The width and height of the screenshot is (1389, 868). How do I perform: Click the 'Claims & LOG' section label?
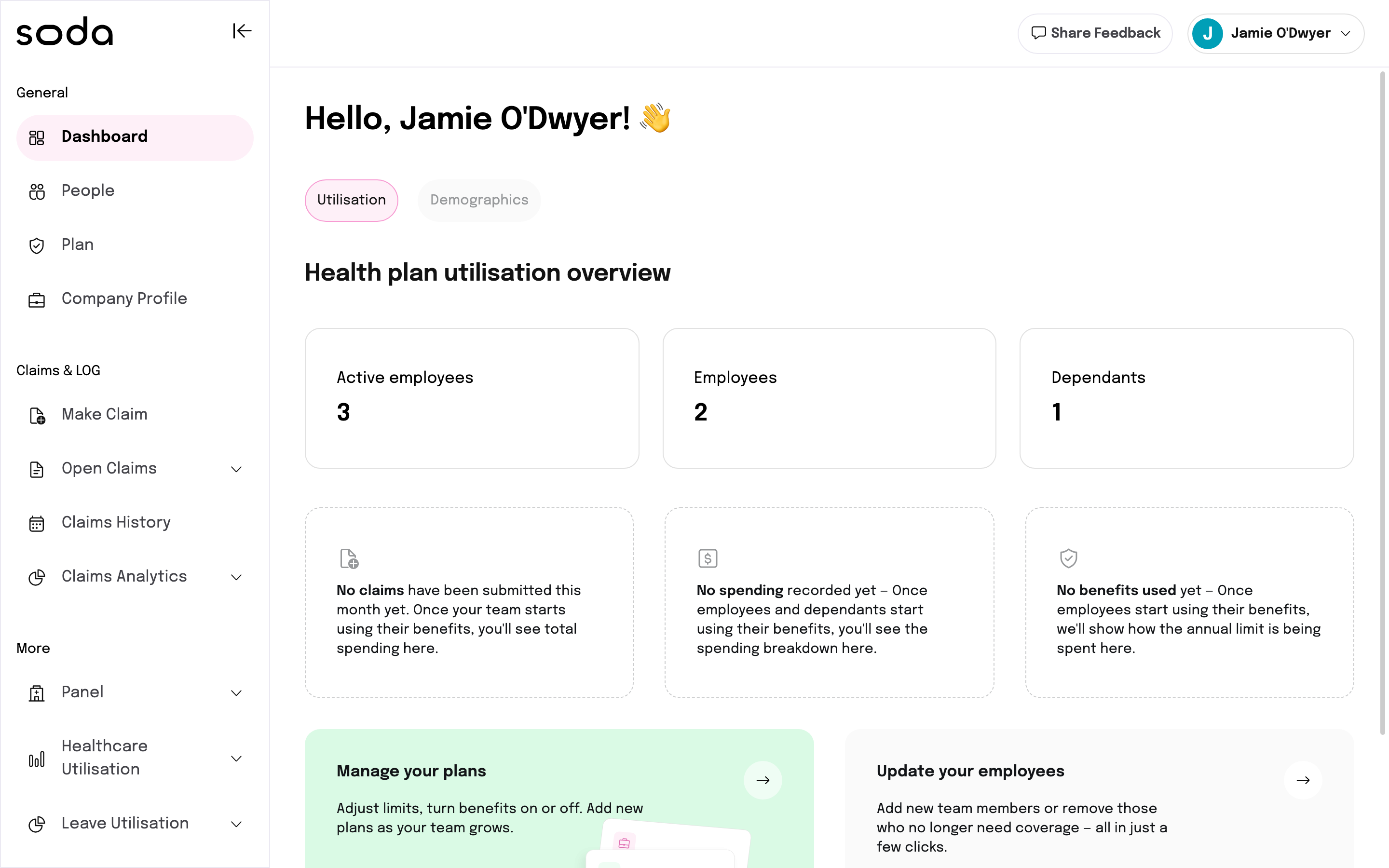pyautogui.click(x=58, y=370)
